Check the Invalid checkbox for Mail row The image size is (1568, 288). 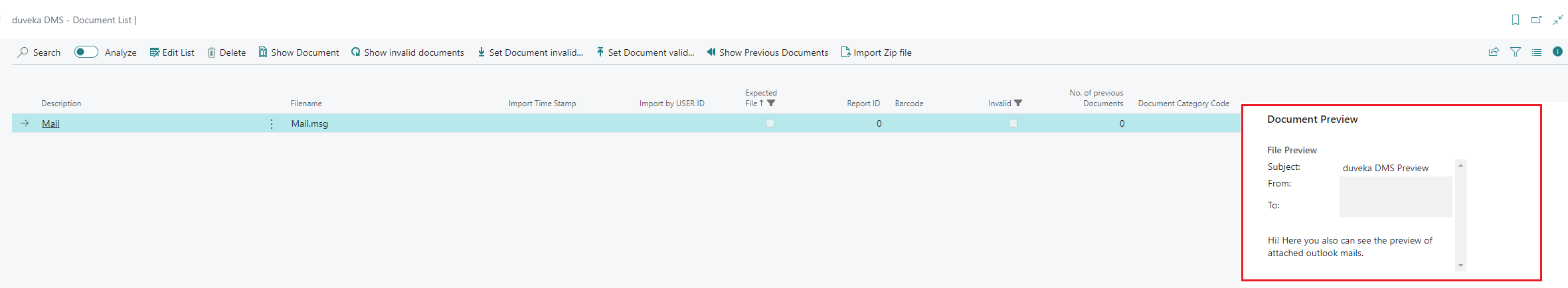pos(1013,123)
